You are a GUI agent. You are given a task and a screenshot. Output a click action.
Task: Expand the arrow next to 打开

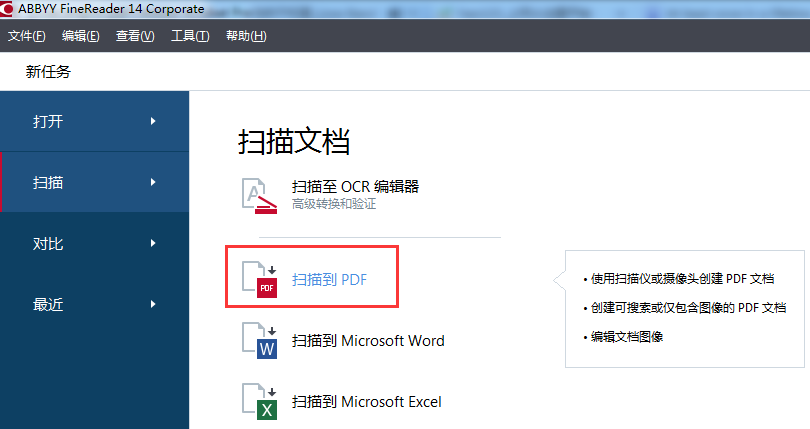[x=153, y=121]
